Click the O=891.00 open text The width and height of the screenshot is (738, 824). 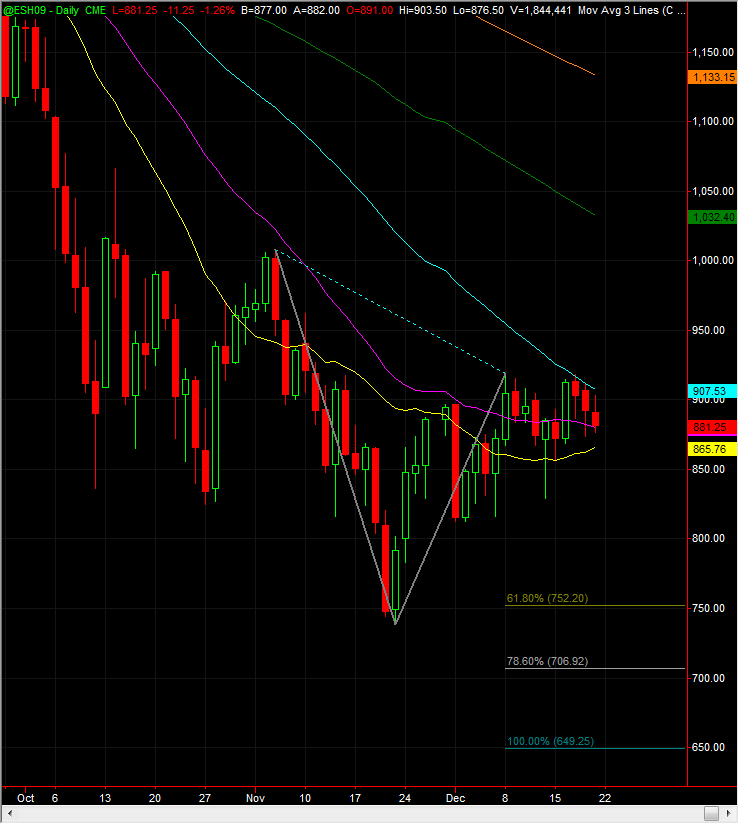coord(370,11)
